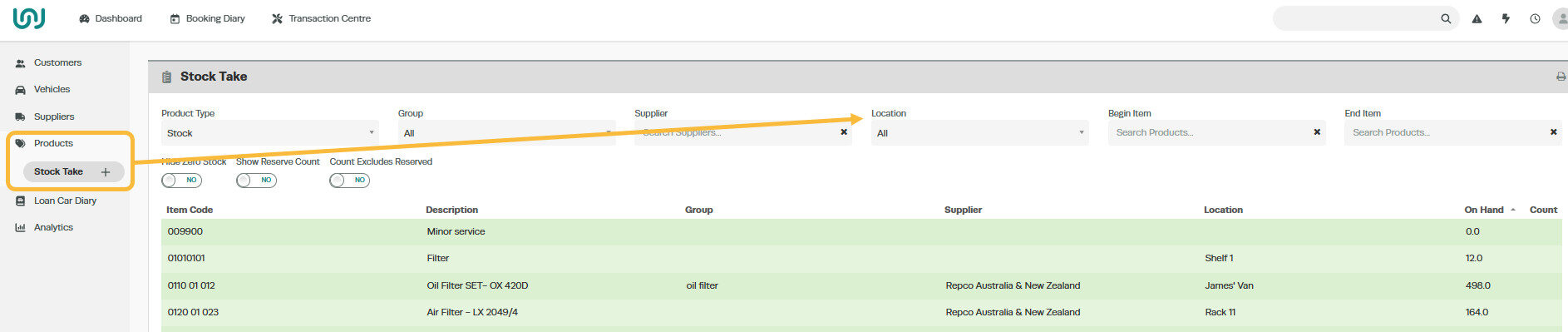Sort by Item Code column
Image resolution: width=1568 pixels, height=332 pixels.
(190, 210)
